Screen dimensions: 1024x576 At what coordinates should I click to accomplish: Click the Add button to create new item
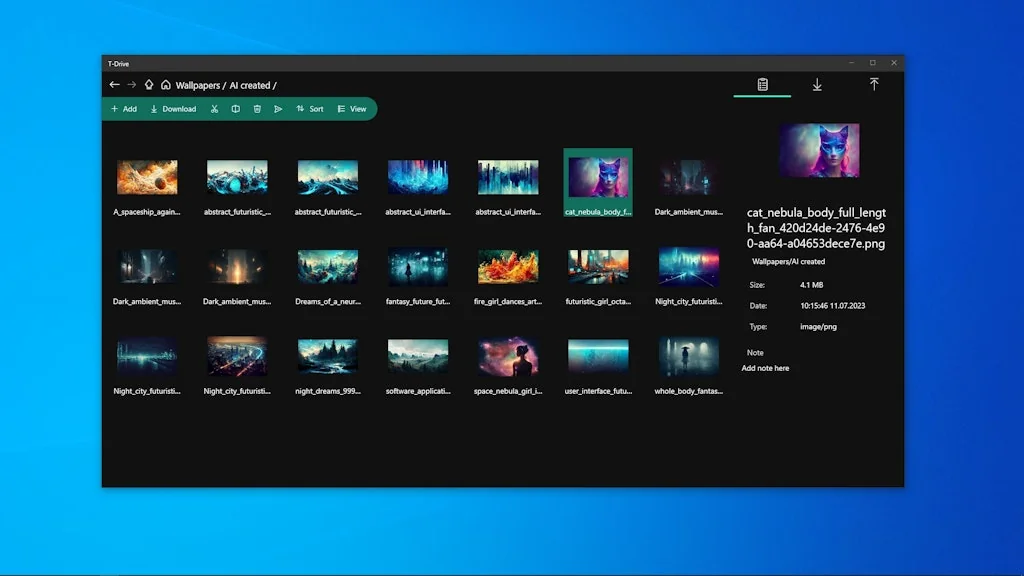[x=123, y=109]
